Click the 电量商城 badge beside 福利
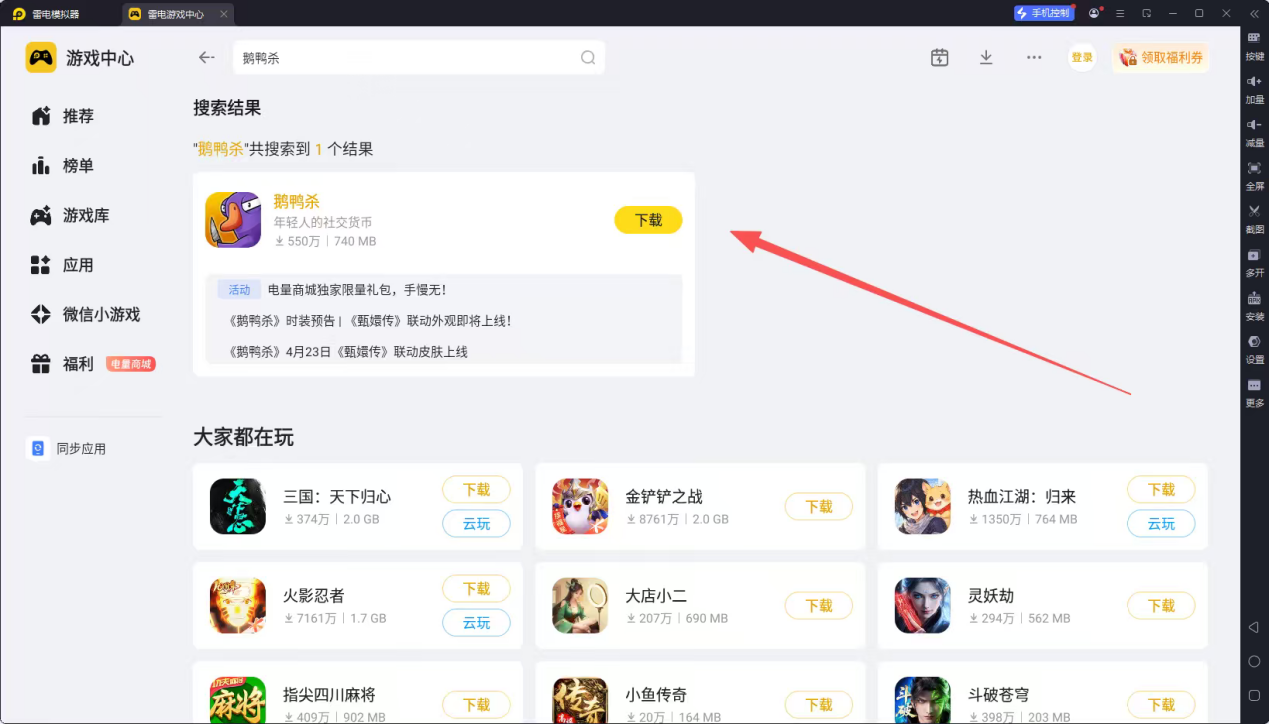This screenshot has width=1269, height=724. 131,364
